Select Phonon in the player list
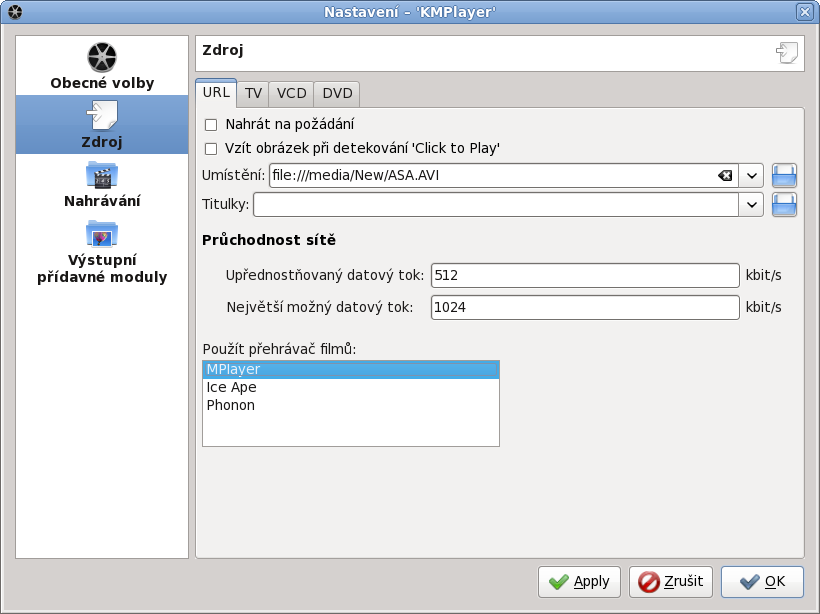The width and height of the screenshot is (820, 614). coord(231,405)
